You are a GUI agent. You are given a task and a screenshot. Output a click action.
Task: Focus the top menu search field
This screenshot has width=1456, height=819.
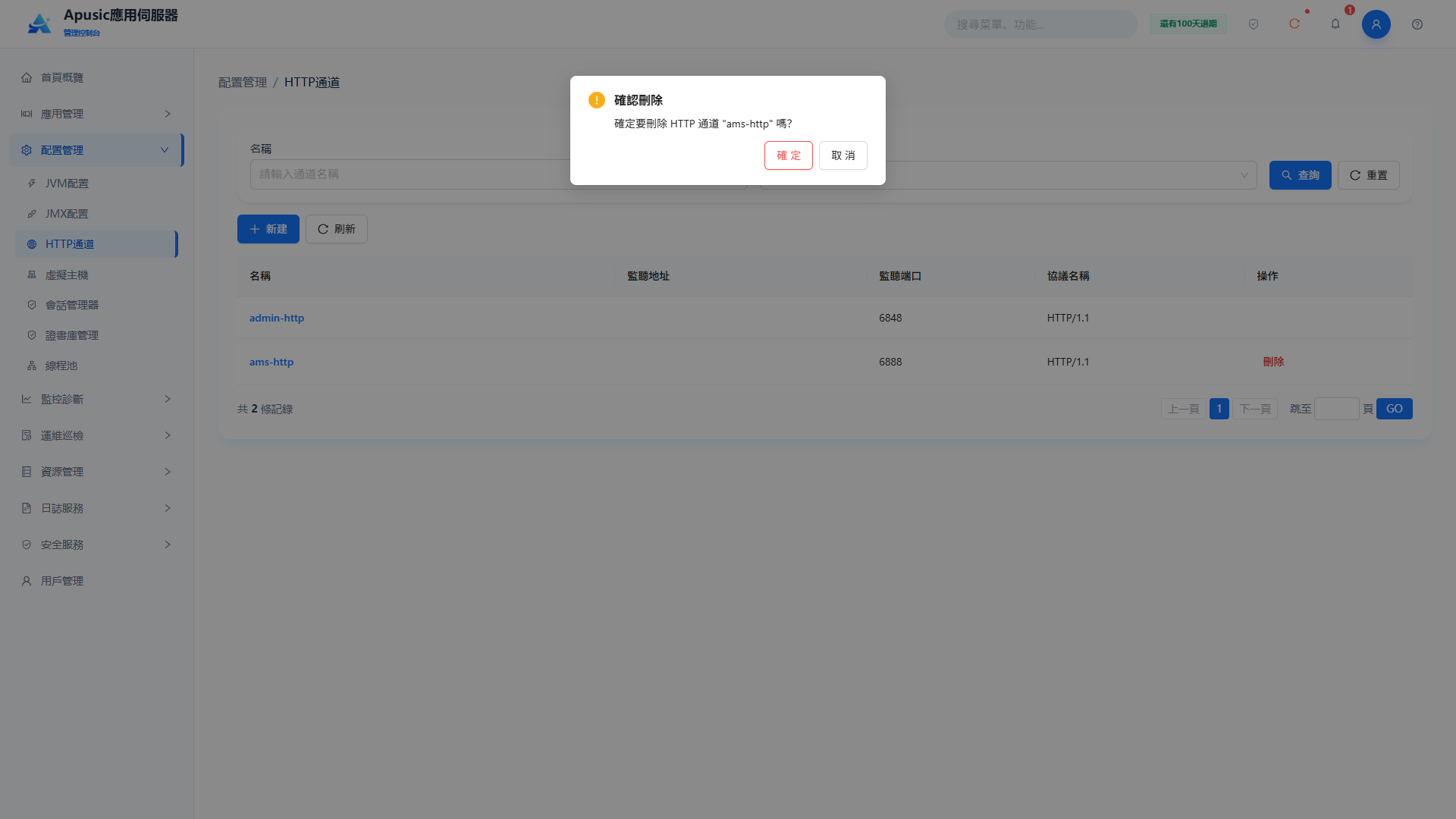tap(1041, 24)
